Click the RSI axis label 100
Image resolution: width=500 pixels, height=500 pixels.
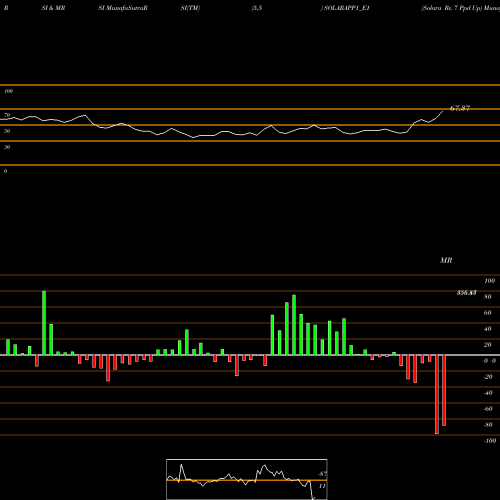[x=9, y=91]
